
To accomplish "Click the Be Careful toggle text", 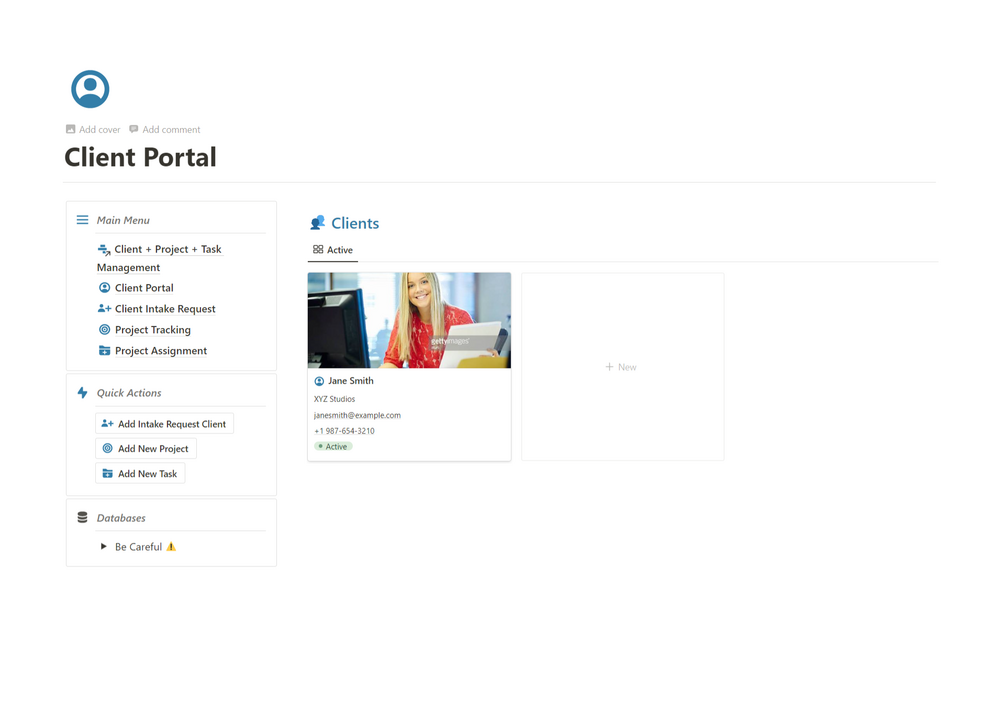I will [x=138, y=547].
